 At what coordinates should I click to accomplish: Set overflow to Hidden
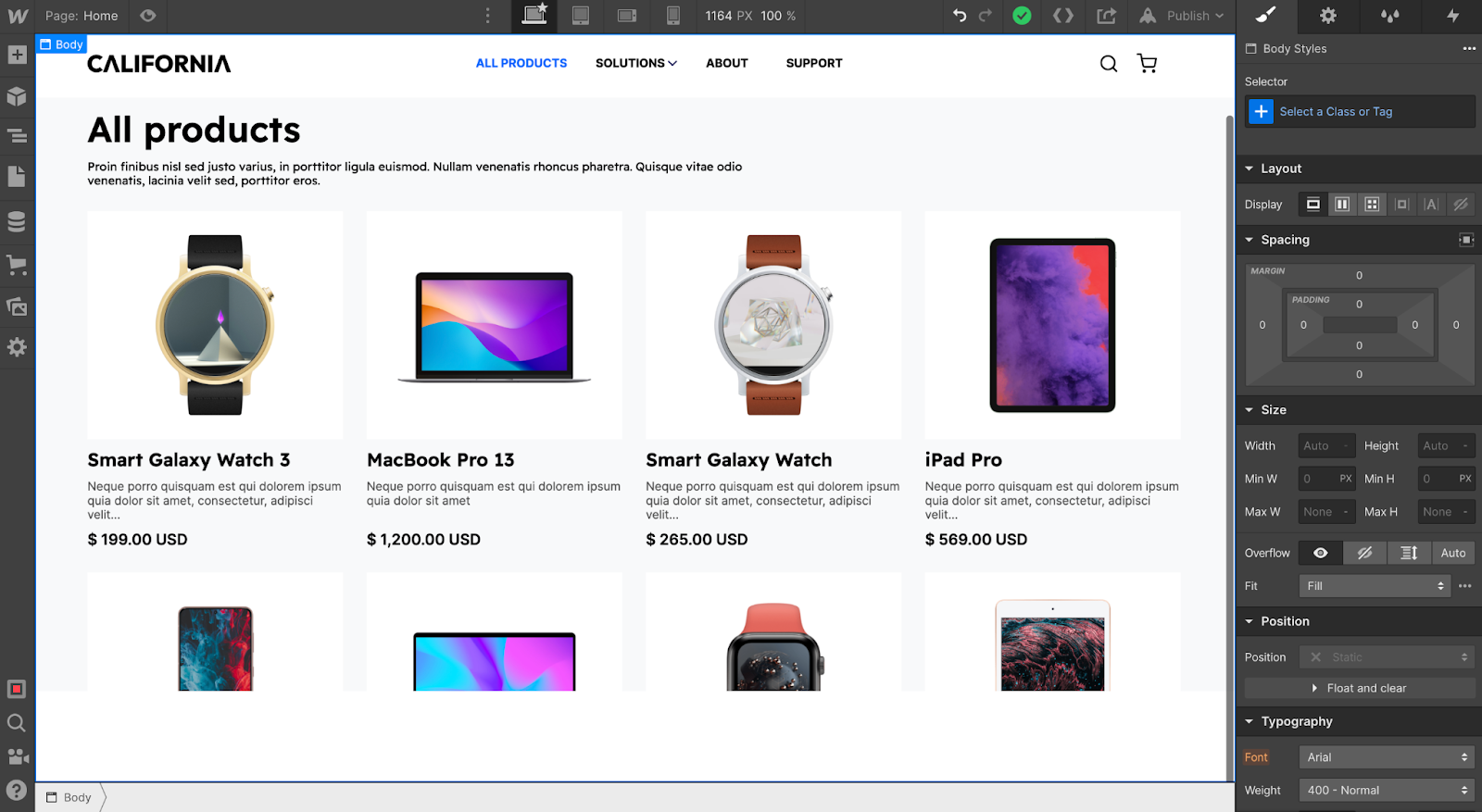1364,553
